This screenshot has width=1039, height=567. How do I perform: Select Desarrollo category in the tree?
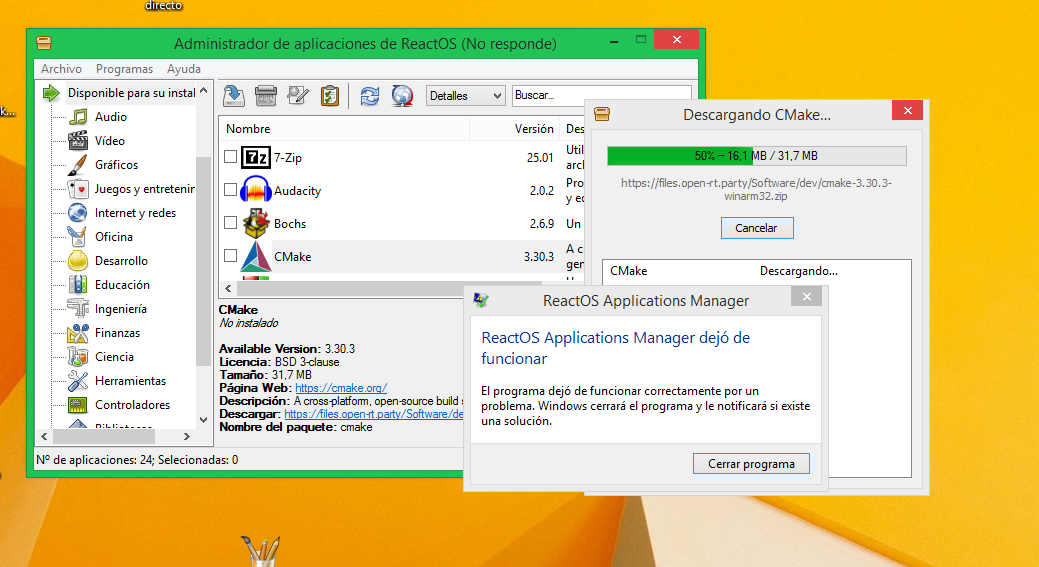[121, 261]
